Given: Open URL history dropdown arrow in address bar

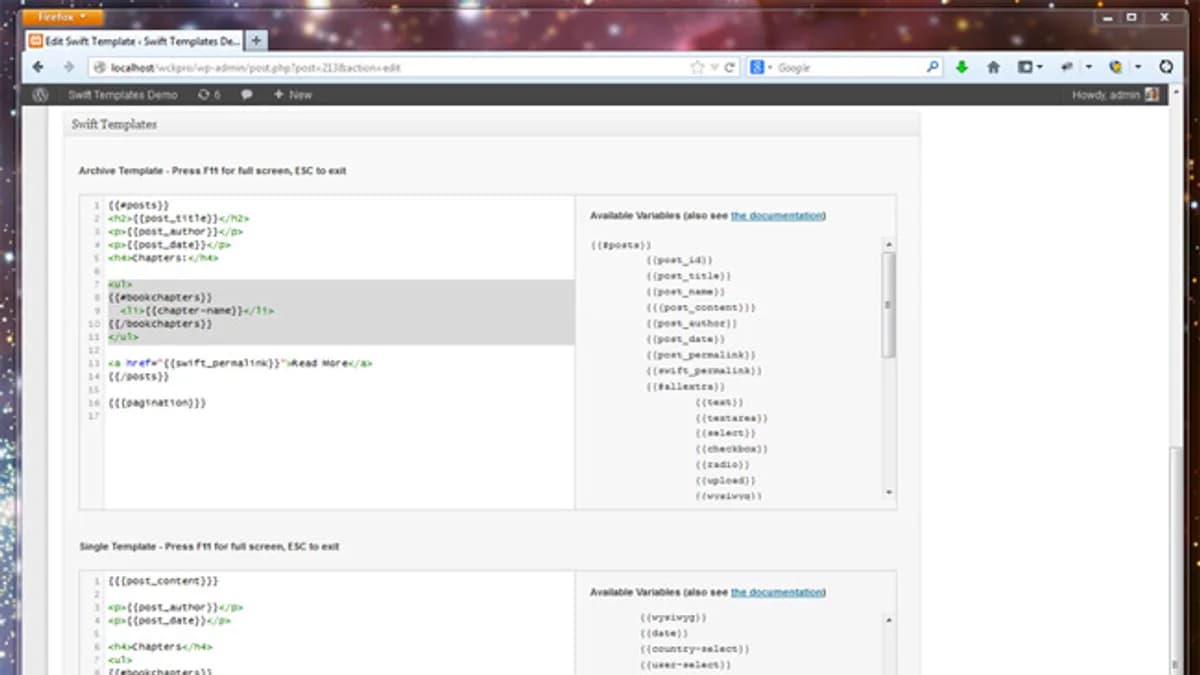Looking at the screenshot, I should pos(714,68).
